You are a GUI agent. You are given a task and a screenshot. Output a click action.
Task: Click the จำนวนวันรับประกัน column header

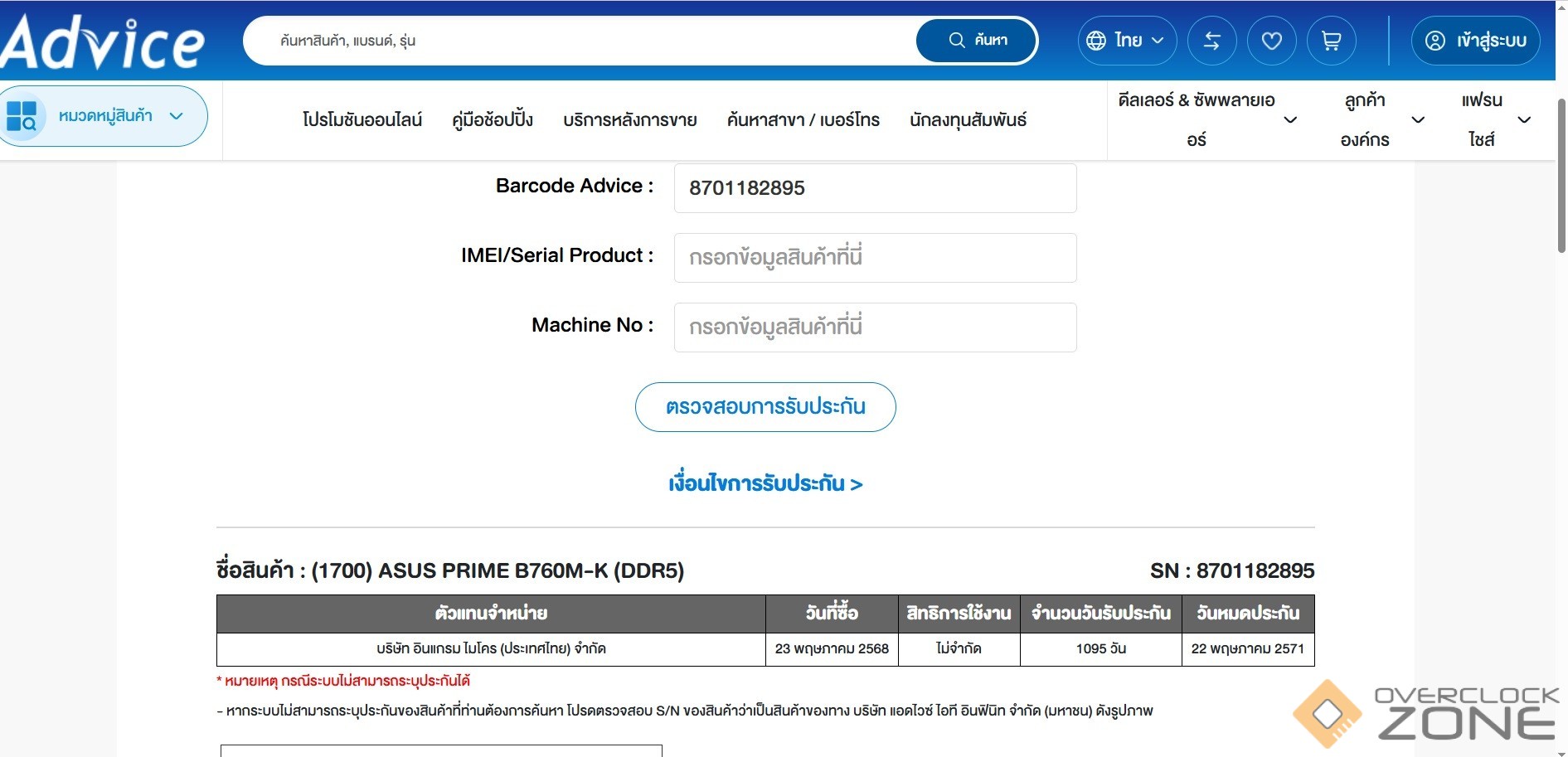point(1100,614)
